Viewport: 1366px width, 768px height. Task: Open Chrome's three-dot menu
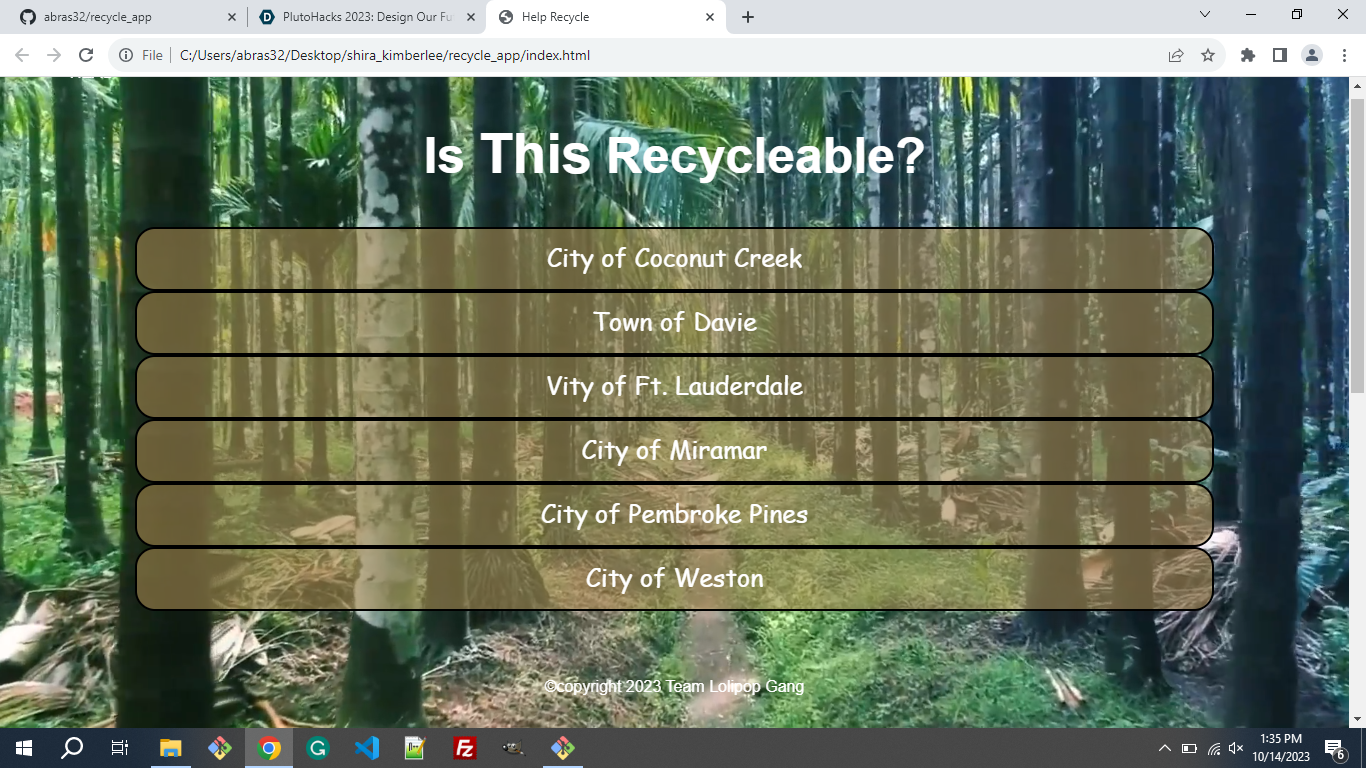coord(1343,55)
